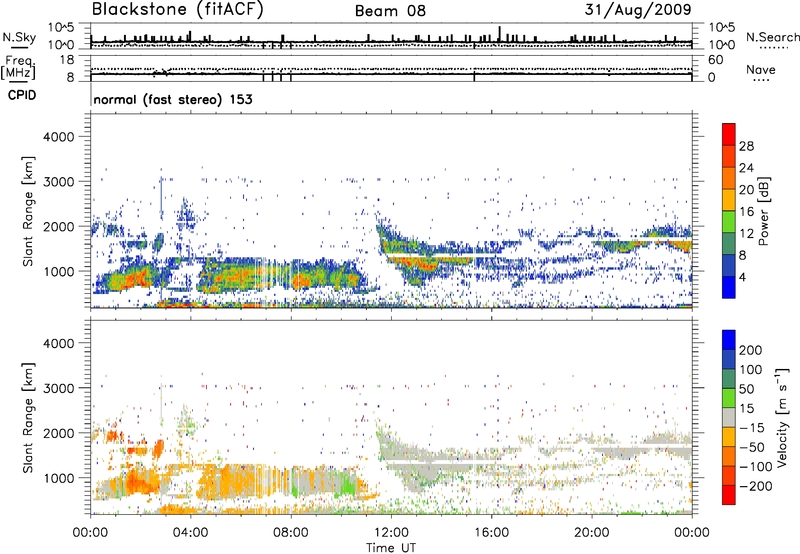
Task: Click the "Blackstone (fitACF)" title text
Action: coord(178,10)
